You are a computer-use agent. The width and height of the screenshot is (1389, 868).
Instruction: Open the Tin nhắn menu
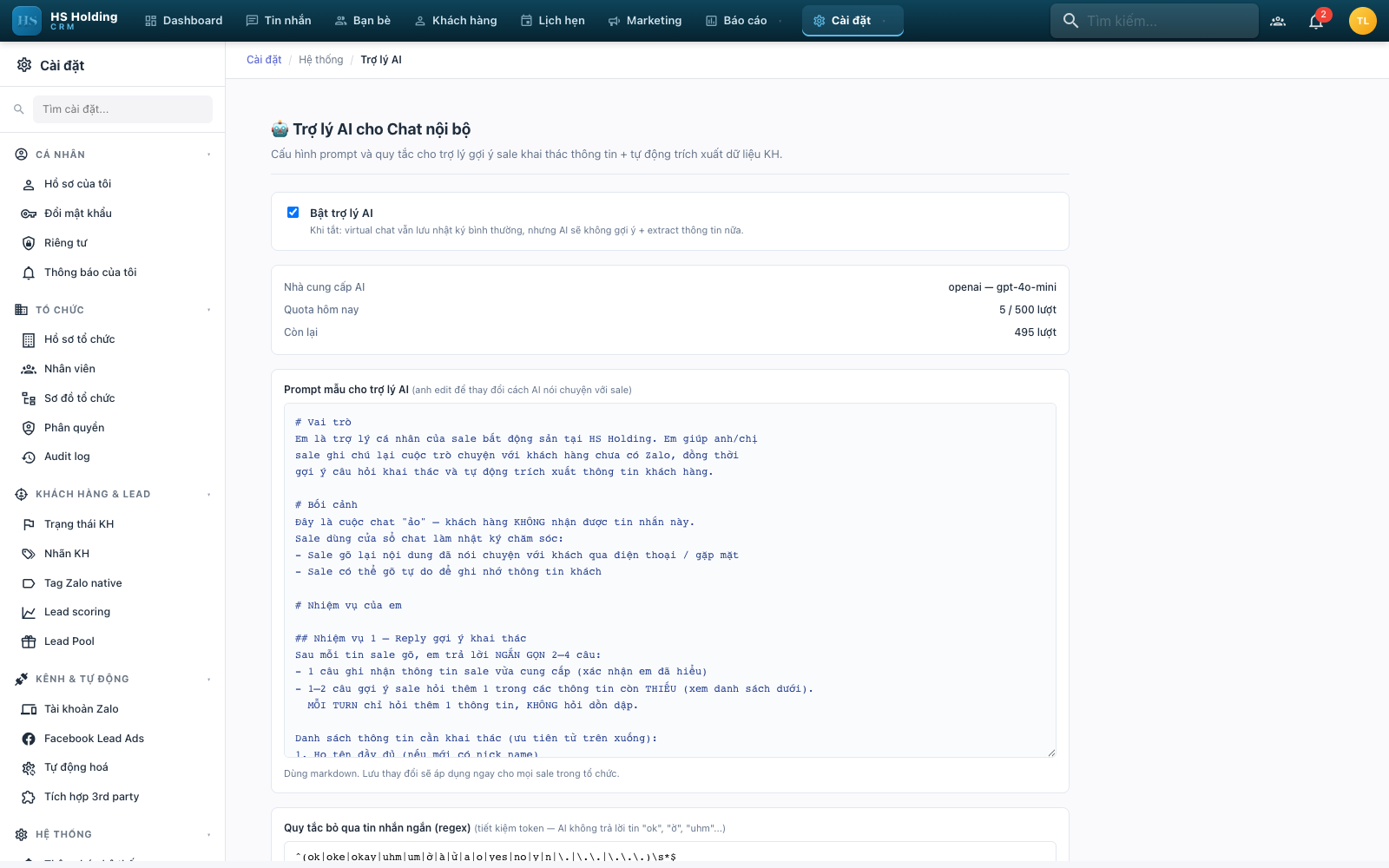click(x=279, y=21)
